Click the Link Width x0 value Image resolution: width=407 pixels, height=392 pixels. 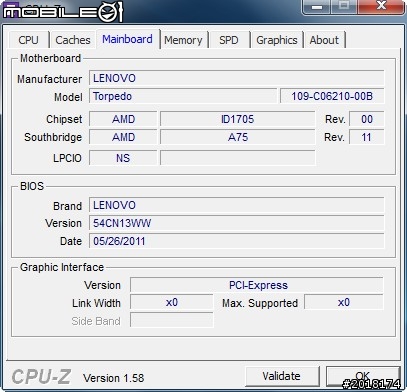pyautogui.click(x=171, y=303)
